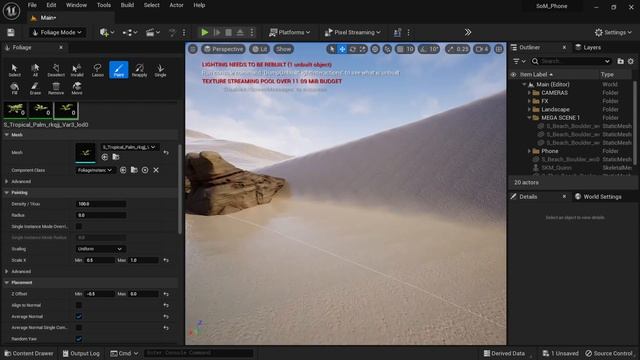Open the Build menu

[127, 5]
